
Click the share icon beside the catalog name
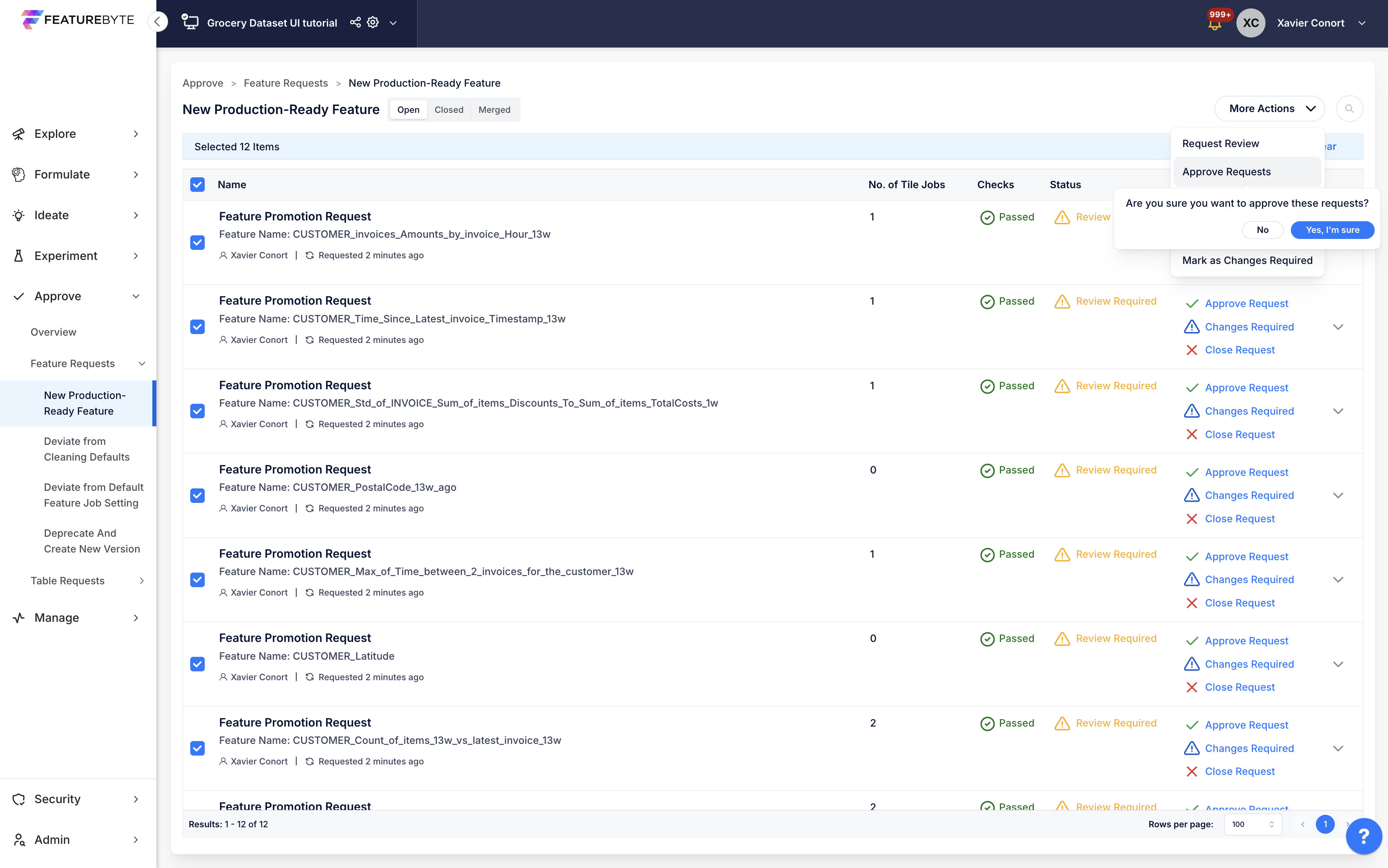tap(355, 23)
